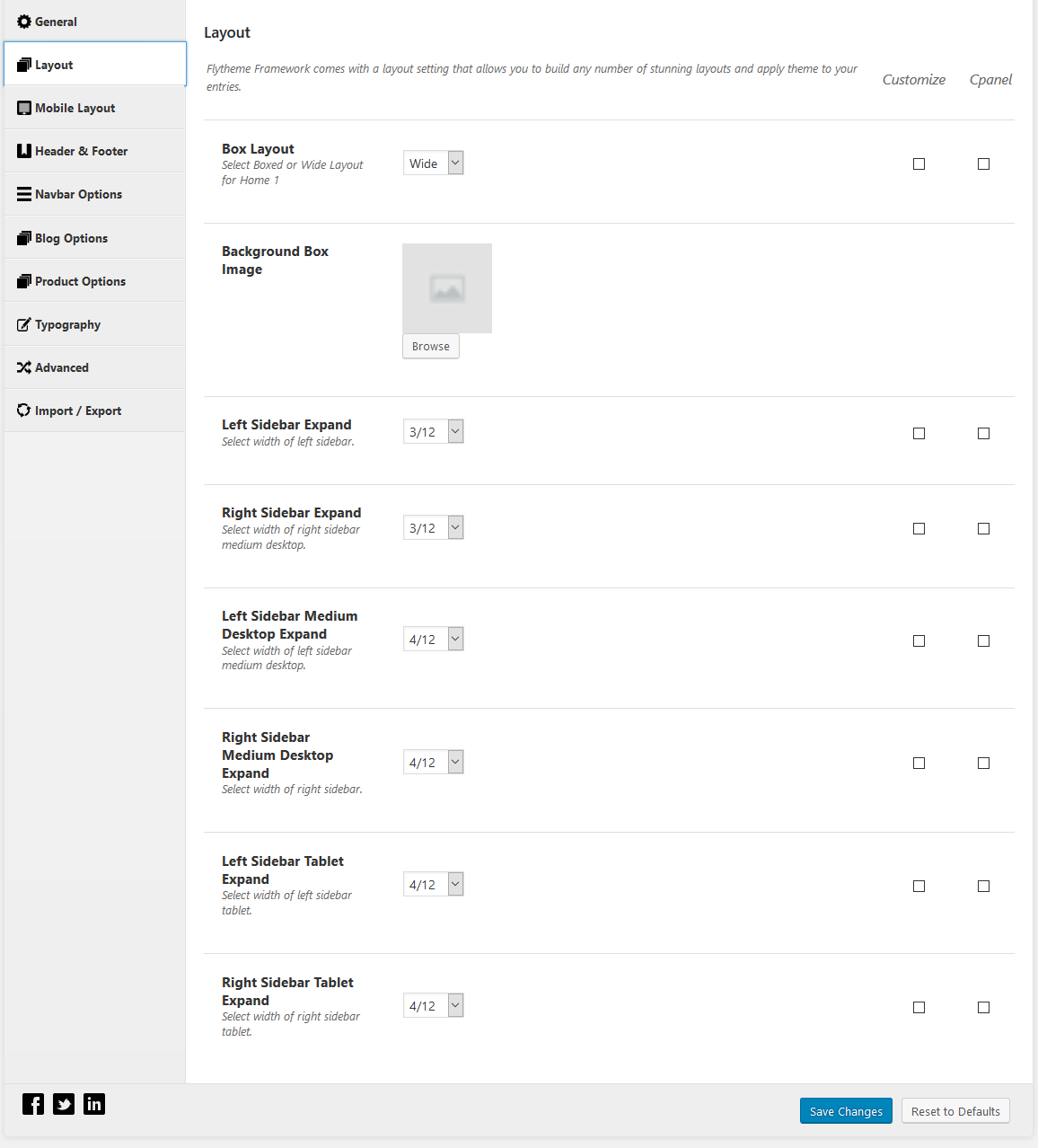This screenshot has height=1148, width=1038.
Task: Check Customize box for Right Sidebar Tablet Expand
Action: (x=919, y=1007)
